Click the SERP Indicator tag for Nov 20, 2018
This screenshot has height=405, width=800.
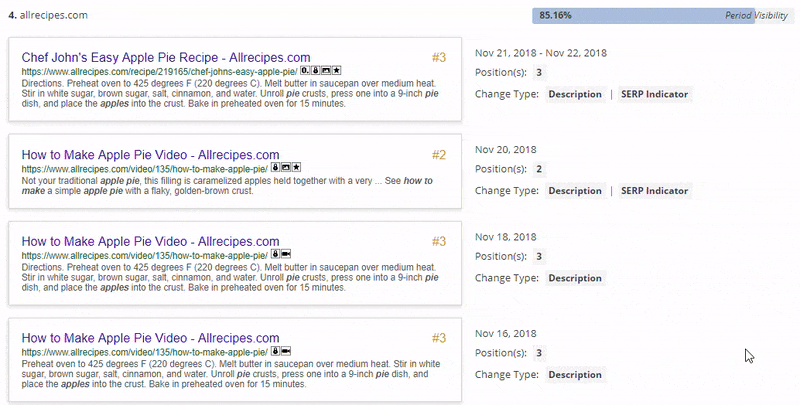click(655, 190)
